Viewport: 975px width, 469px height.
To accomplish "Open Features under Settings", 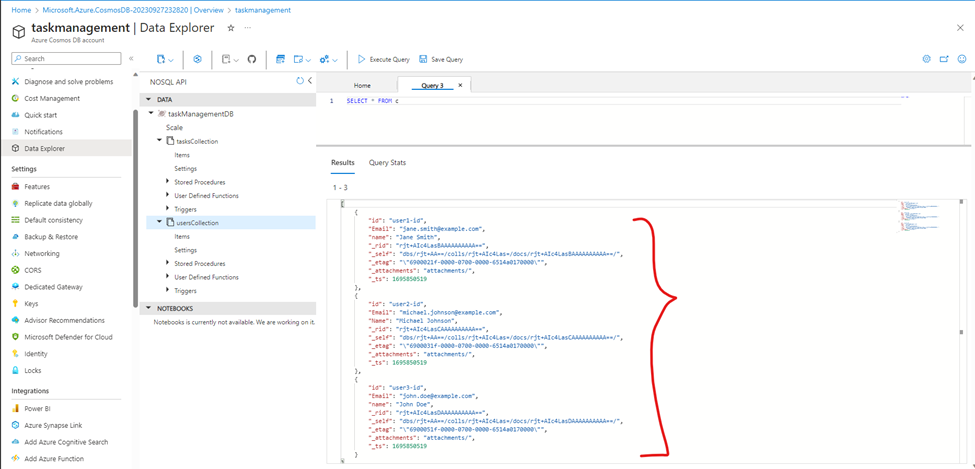I will tap(37, 187).
